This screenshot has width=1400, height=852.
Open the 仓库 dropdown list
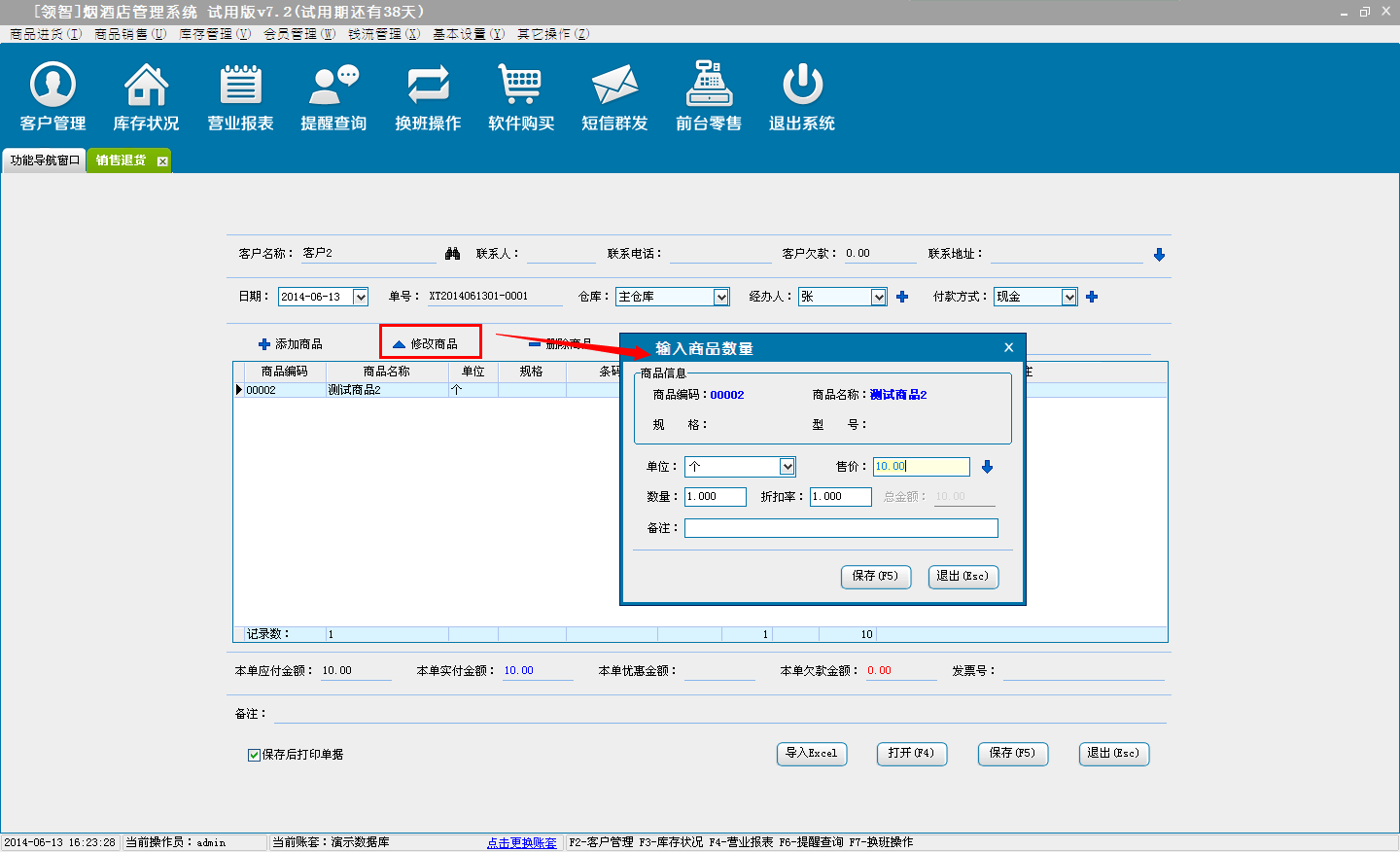point(721,298)
